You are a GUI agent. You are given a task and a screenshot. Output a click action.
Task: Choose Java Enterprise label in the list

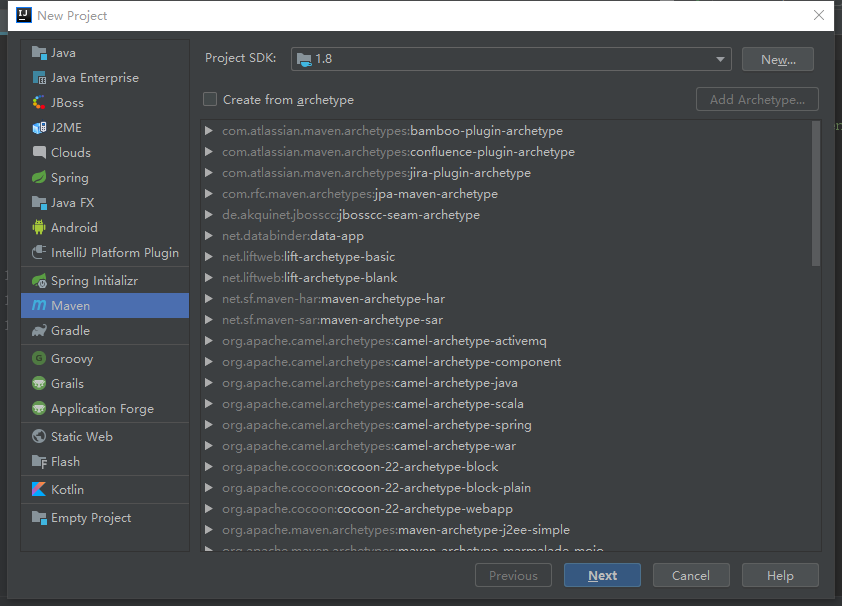pyautogui.click(x=95, y=78)
